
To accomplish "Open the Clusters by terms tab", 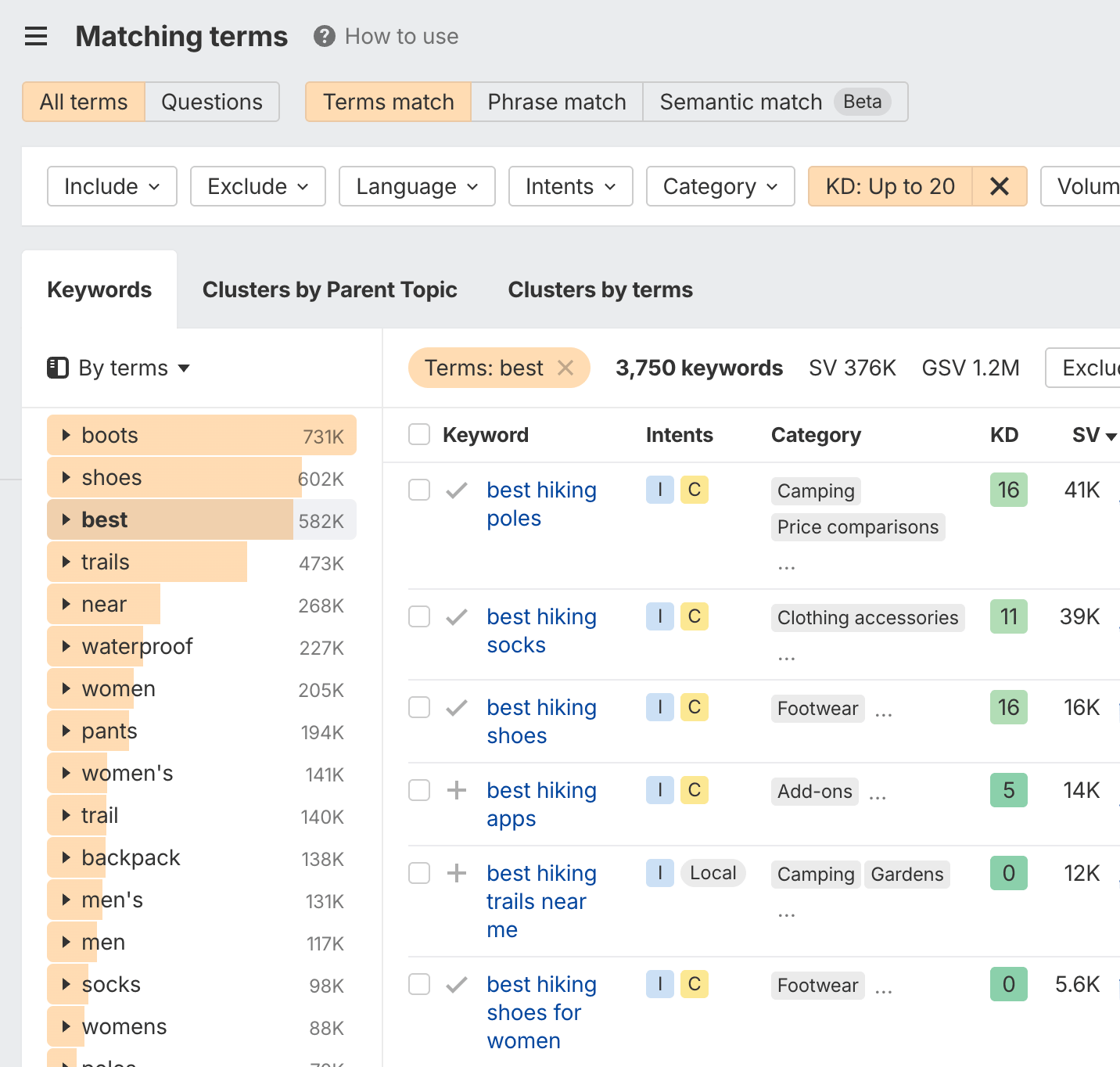I will coord(601,289).
